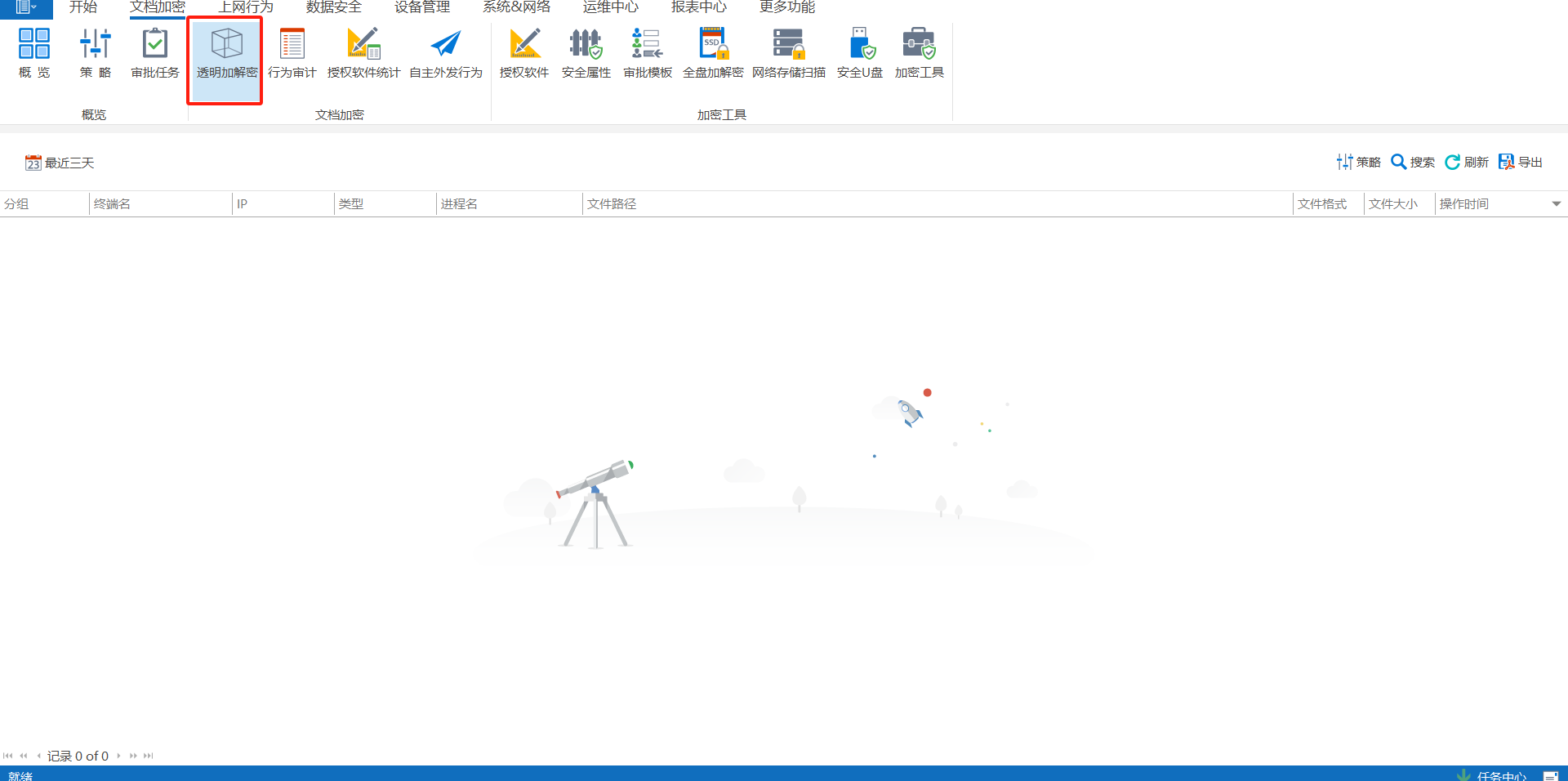Open 行为审计 behavior audit
Viewport: 1568px width, 781px height.
coord(292,54)
